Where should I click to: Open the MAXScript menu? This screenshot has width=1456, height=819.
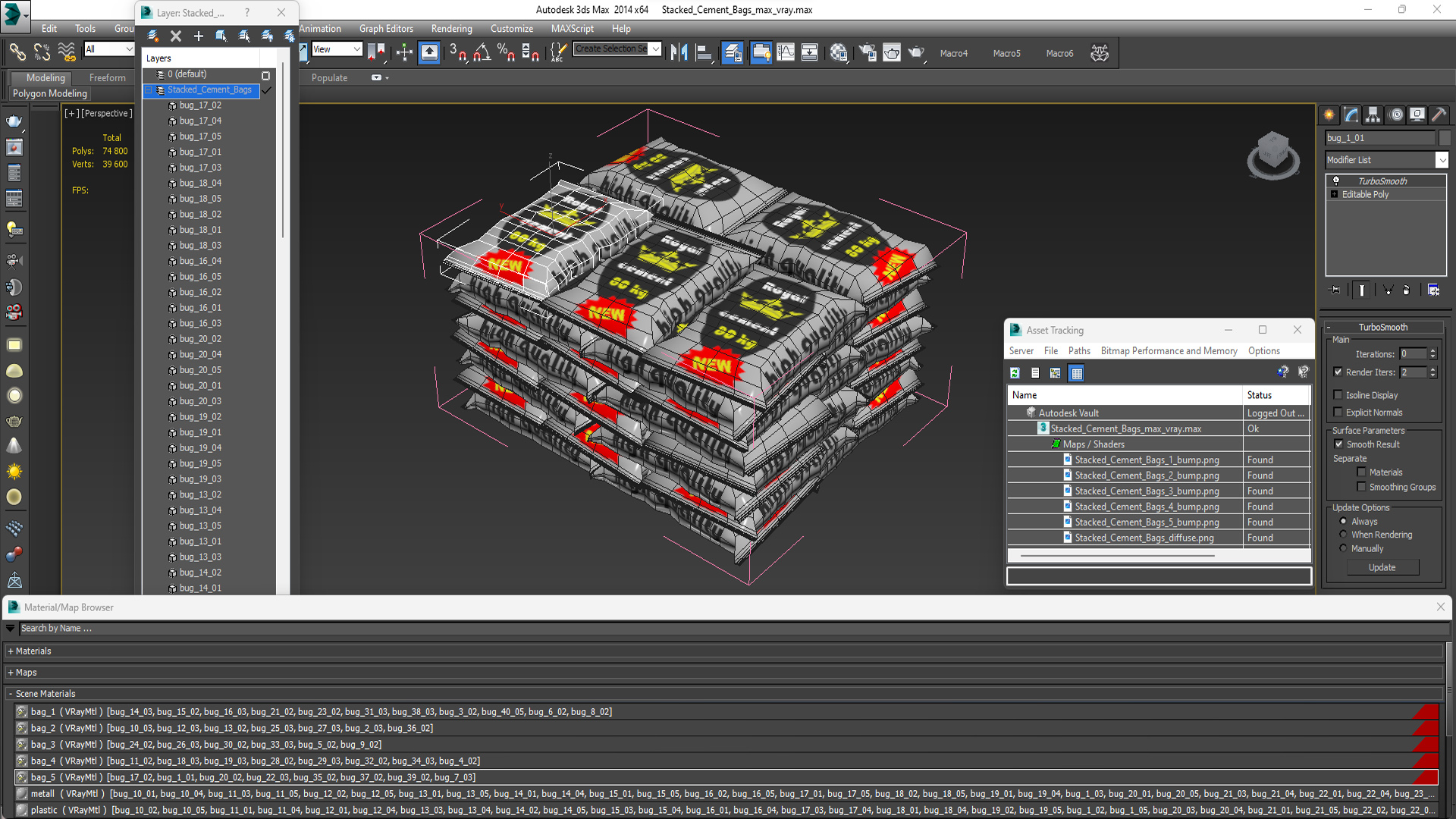pyautogui.click(x=572, y=29)
